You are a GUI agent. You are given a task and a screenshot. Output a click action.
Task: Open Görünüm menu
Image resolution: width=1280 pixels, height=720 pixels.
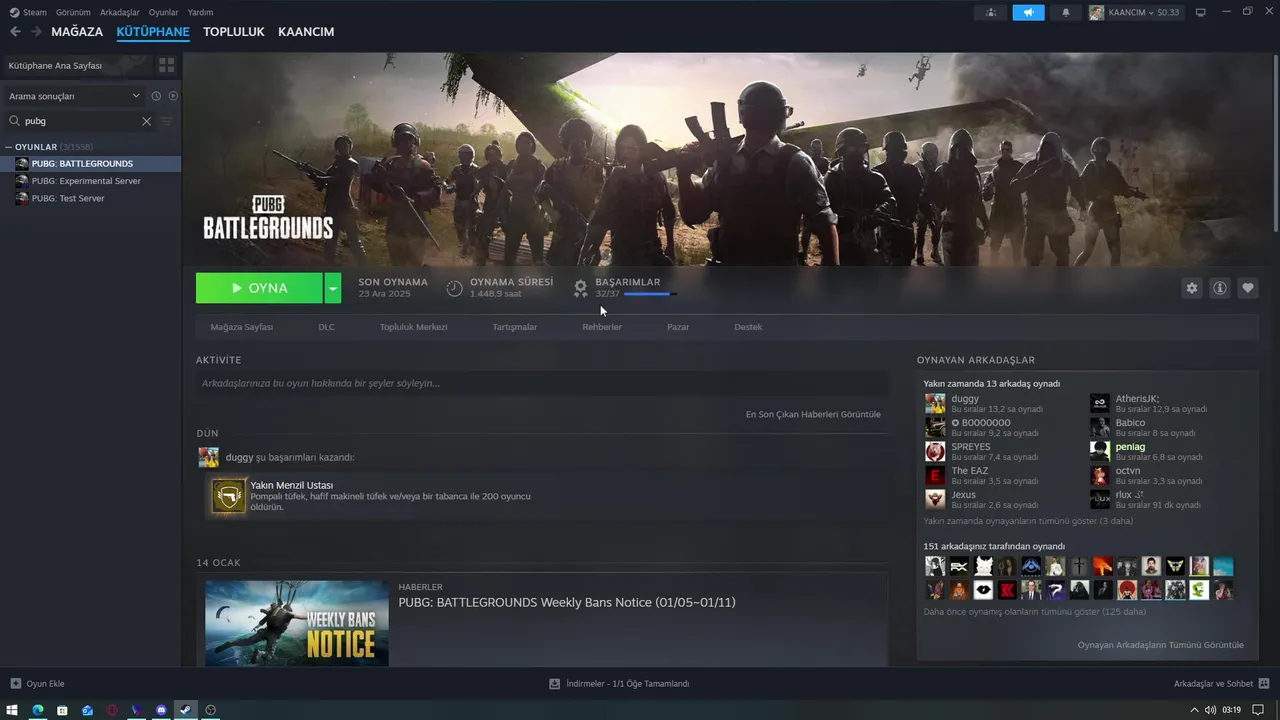[73, 12]
